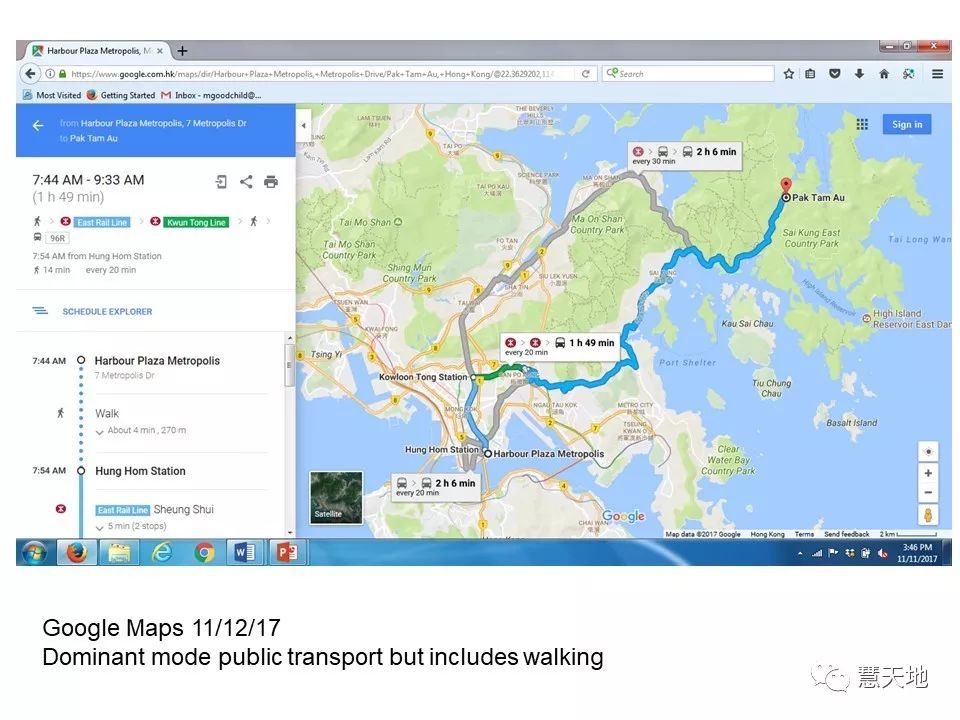Print the directions with printer icon
The height and width of the screenshot is (720, 960).
pyautogui.click(x=270, y=181)
